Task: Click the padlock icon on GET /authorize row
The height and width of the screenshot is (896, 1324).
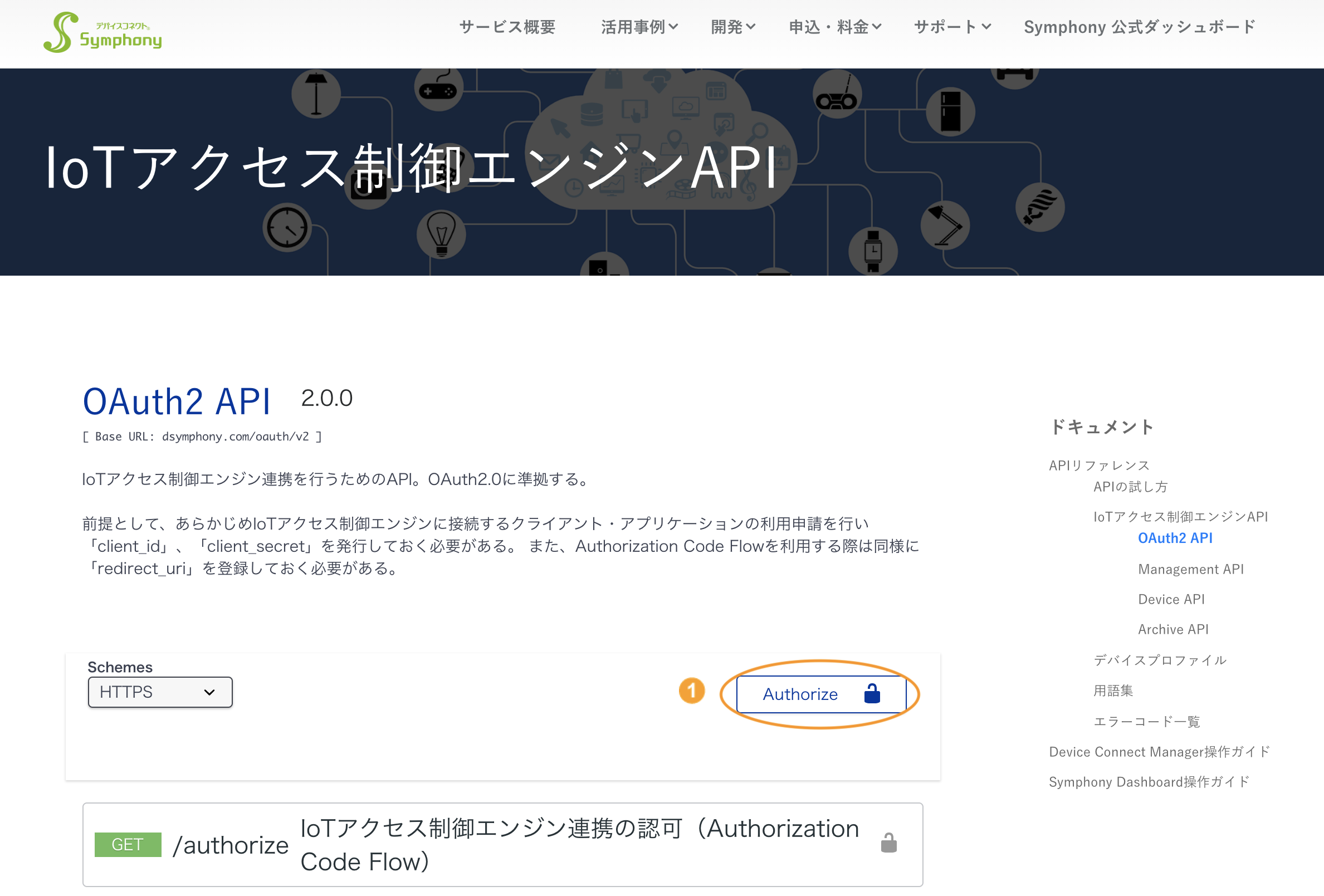Action: tap(888, 843)
